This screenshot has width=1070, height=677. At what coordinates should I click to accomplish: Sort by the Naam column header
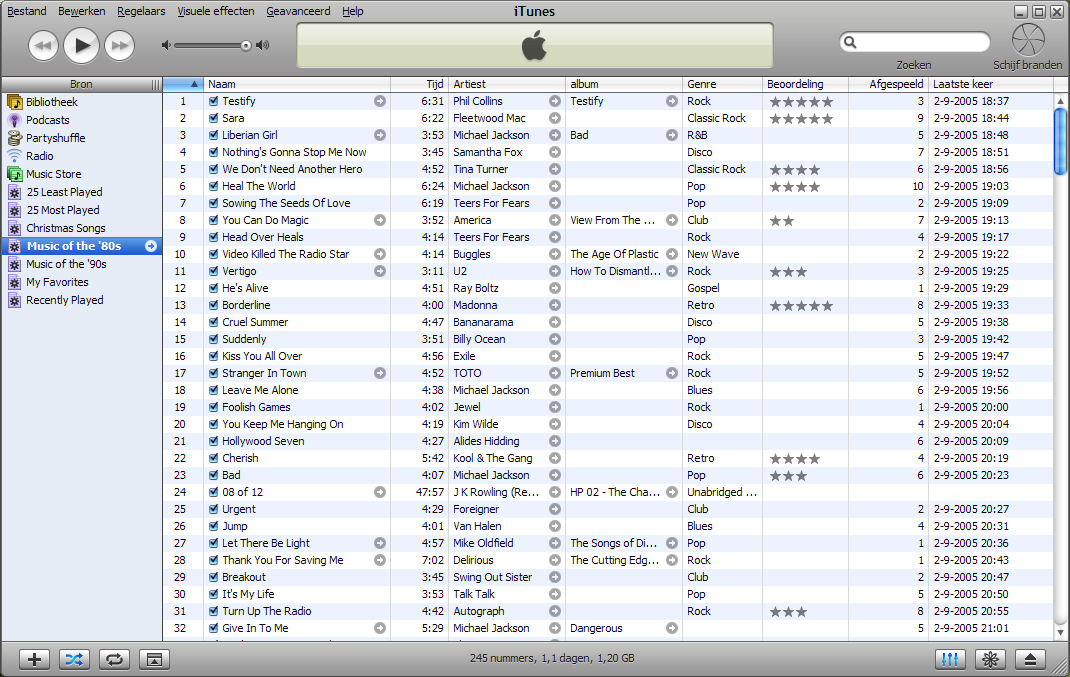tap(297, 84)
